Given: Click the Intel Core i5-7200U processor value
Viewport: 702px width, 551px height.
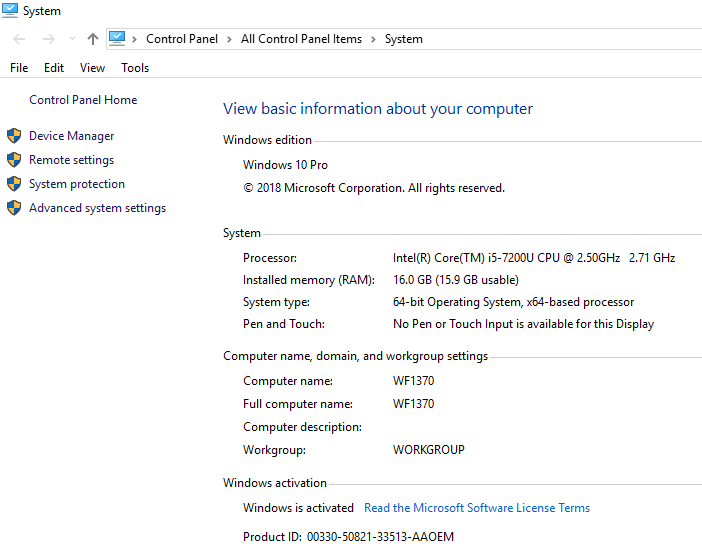Looking at the screenshot, I should [534, 258].
